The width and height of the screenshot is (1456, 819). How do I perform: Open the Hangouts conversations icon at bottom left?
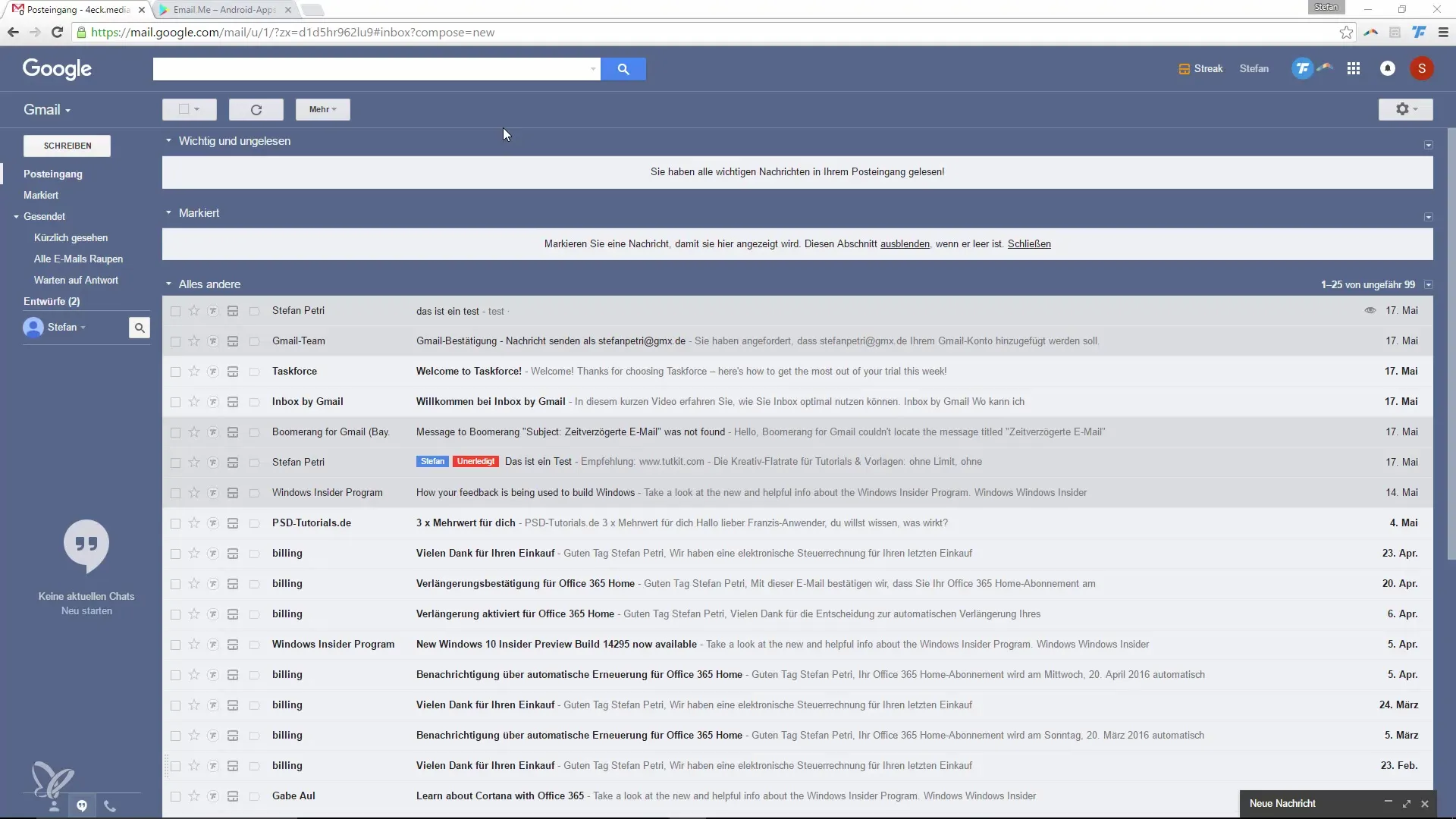click(x=82, y=805)
